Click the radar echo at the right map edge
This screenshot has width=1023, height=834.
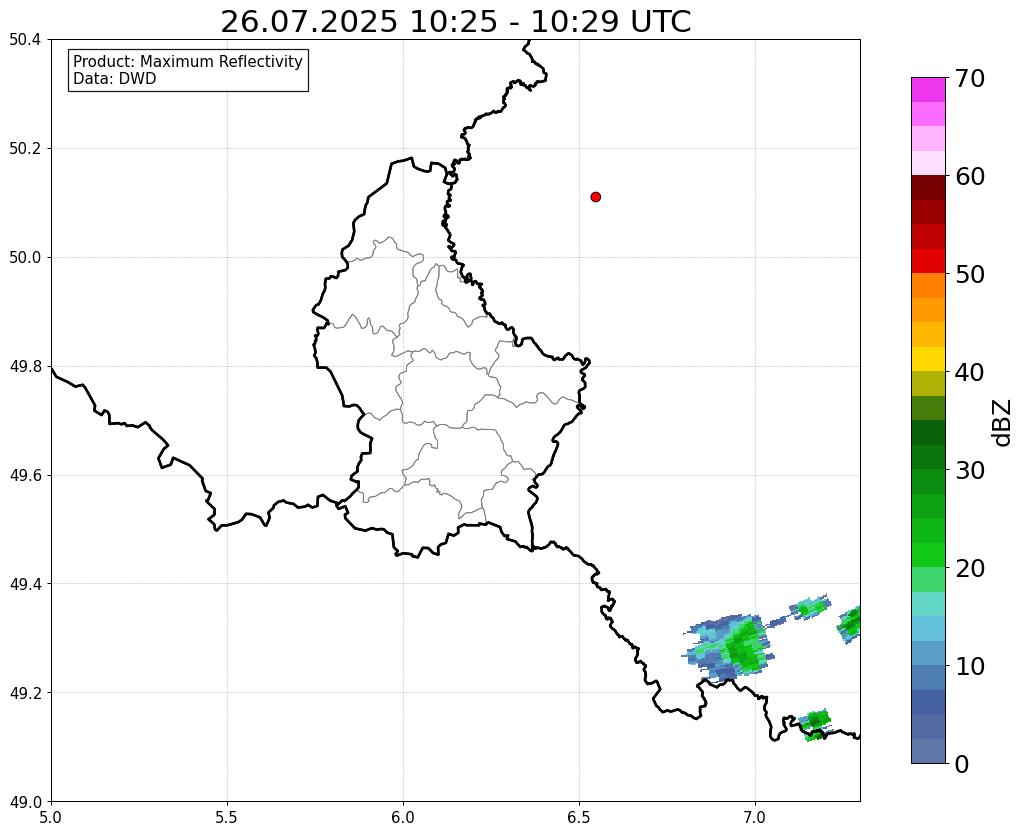click(x=849, y=625)
